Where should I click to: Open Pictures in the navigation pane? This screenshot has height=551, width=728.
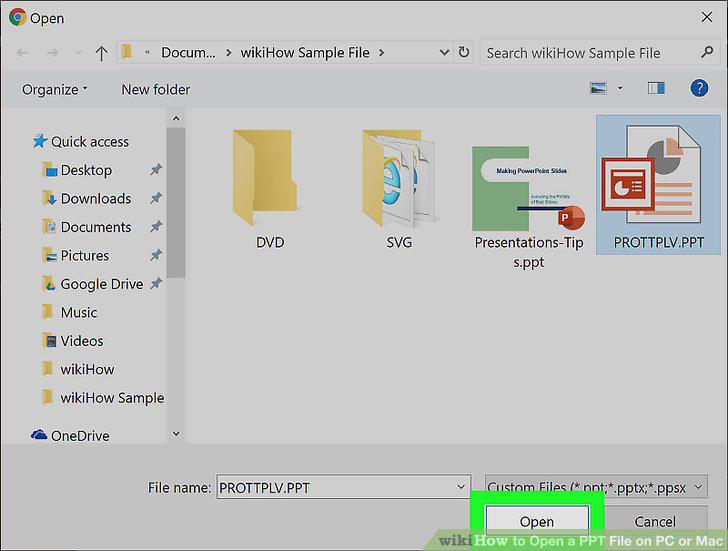(75, 255)
